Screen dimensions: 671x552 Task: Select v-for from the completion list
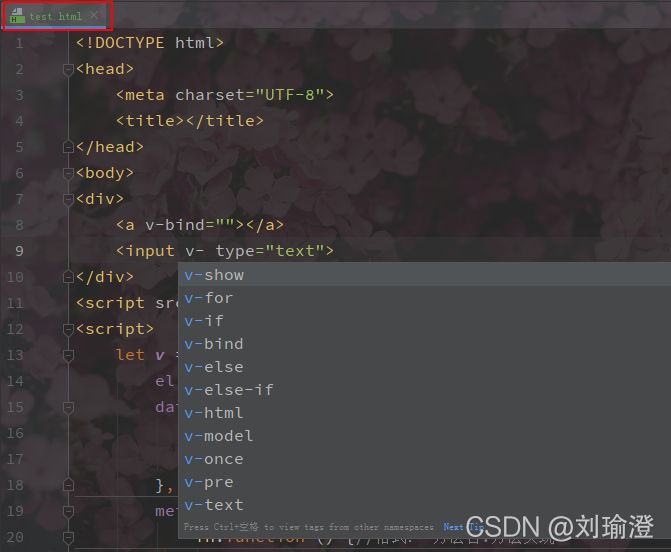point(425,298)
